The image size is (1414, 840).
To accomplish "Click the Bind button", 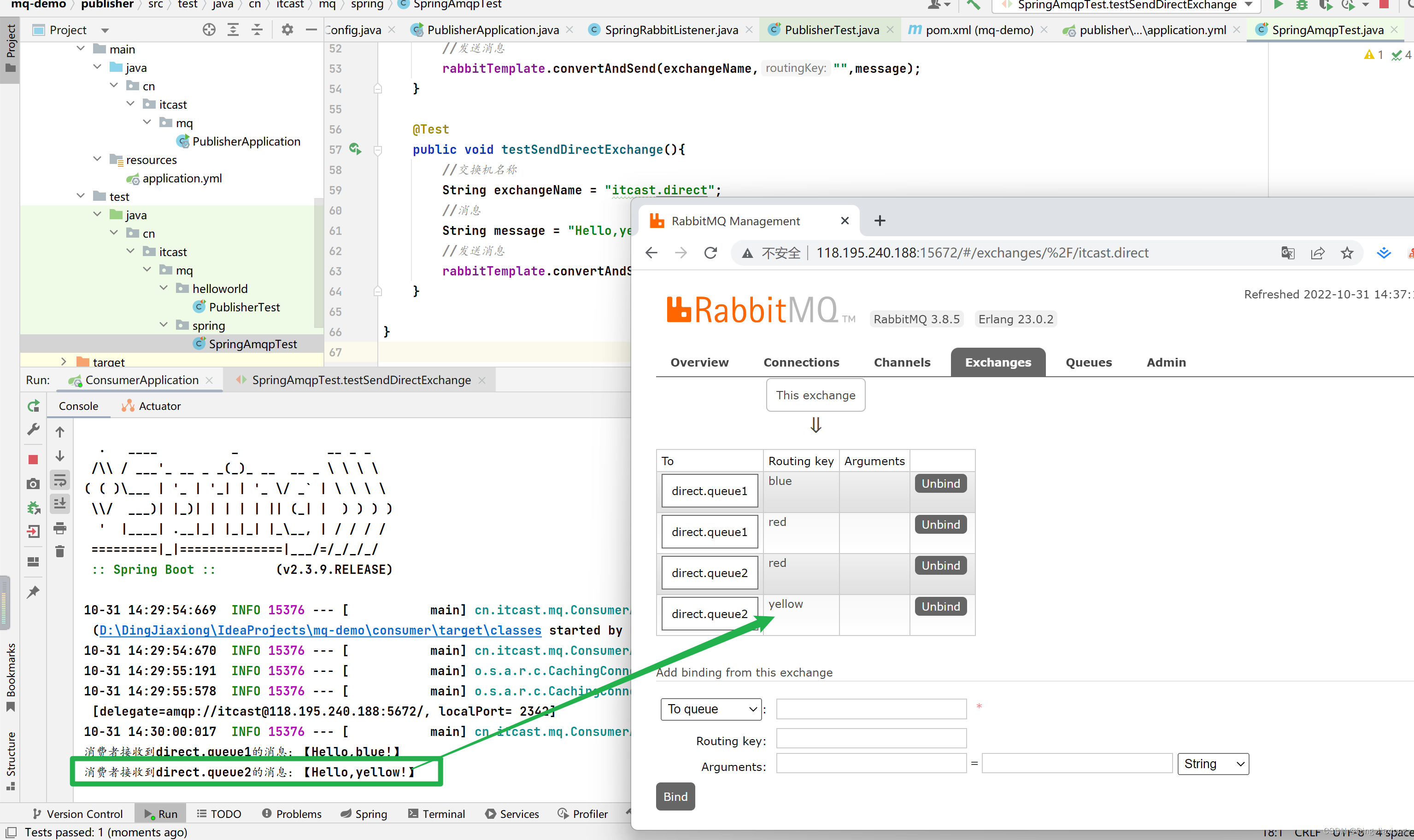I will coord(675,796).
